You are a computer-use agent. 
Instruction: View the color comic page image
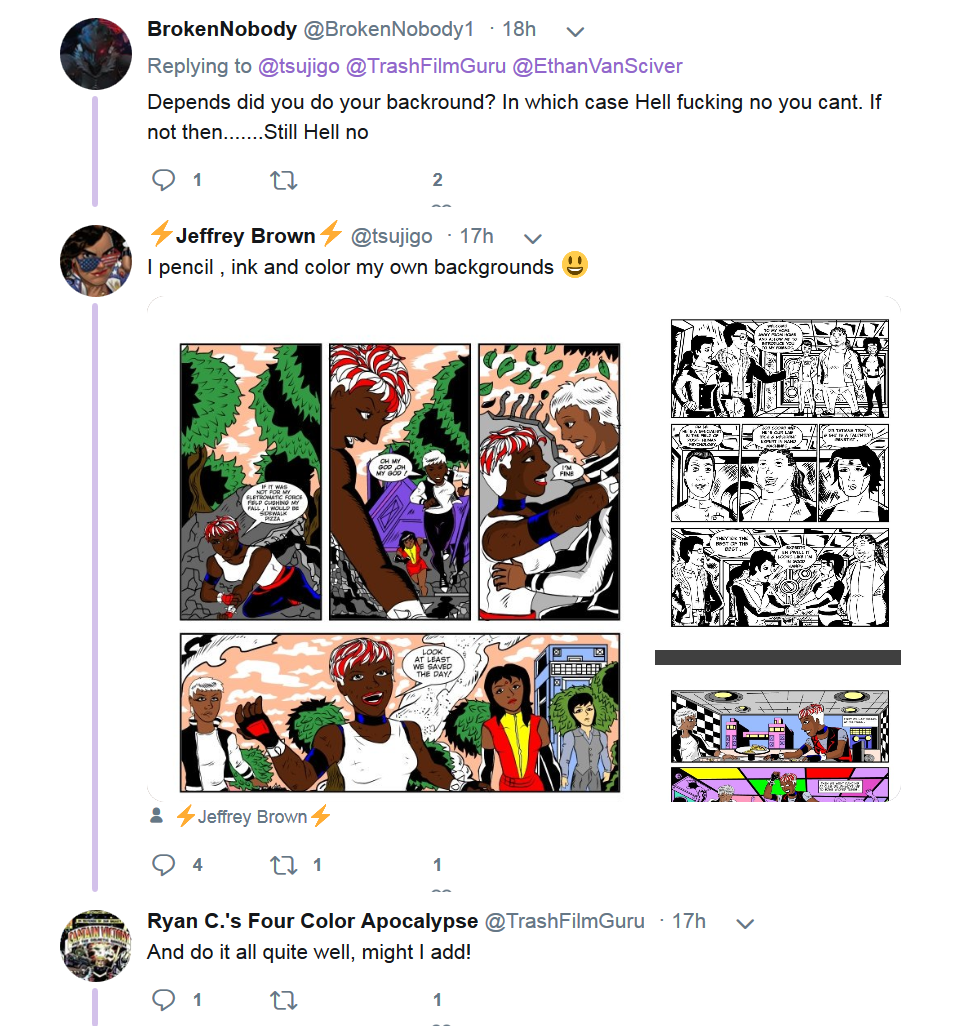[400, 568]
